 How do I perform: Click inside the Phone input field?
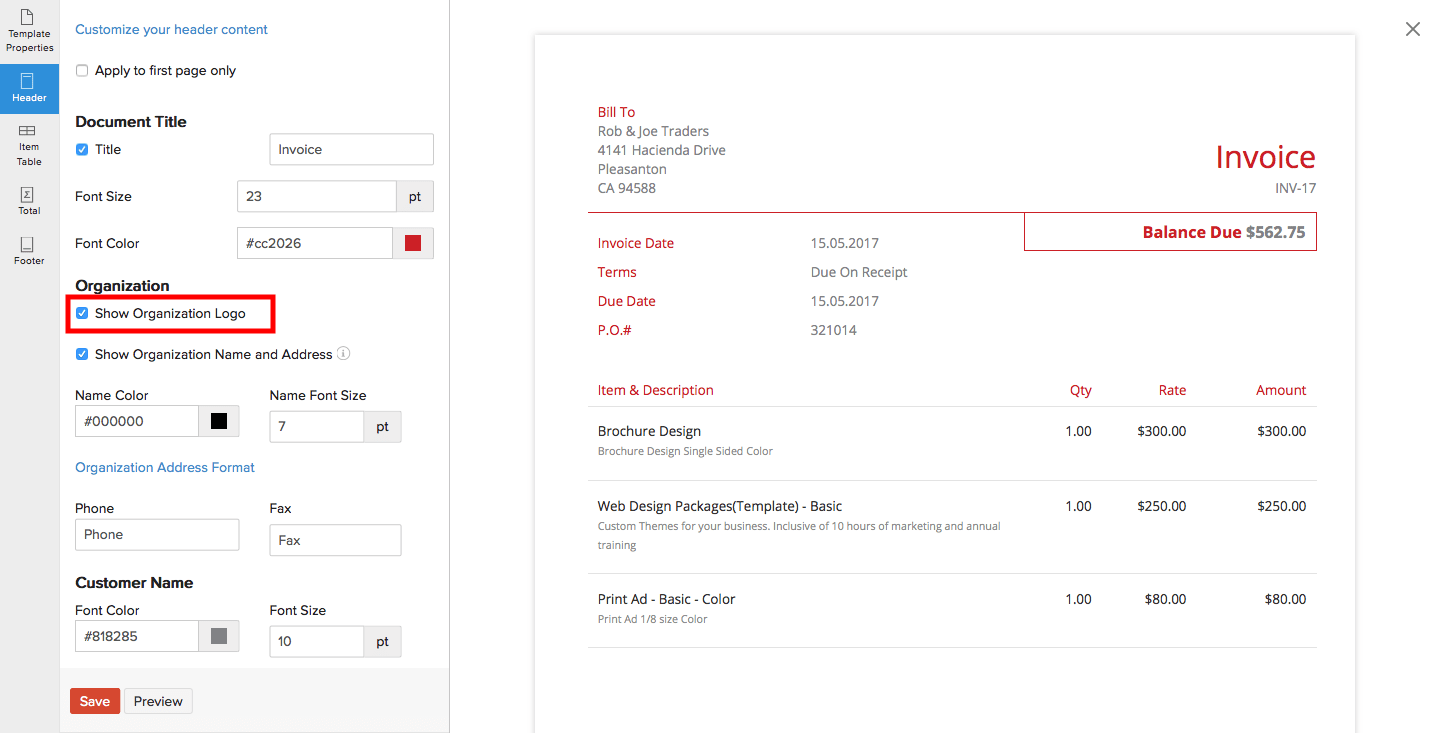coord(157,534)
